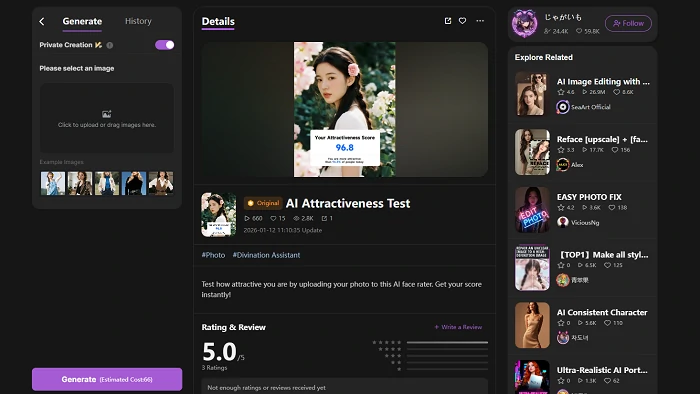Follow the creator with the Follow button
The image size is (700, 394).
(x=628, y=23)
